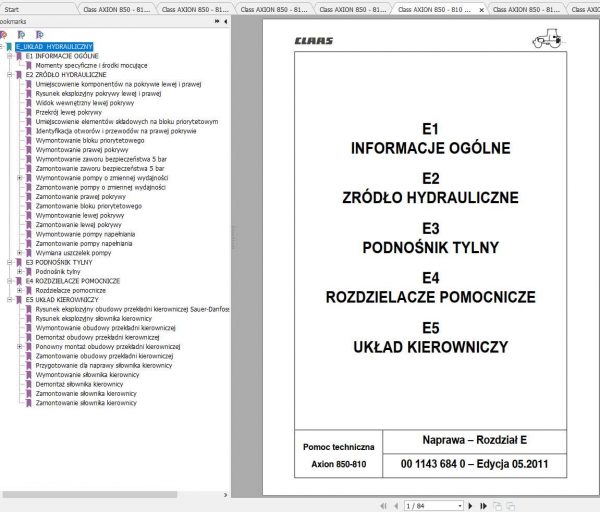This screenshot has height=512, width=600.
Task: Go to the previous page arrow
Action: pyautogui.click(x=396, y=506)
